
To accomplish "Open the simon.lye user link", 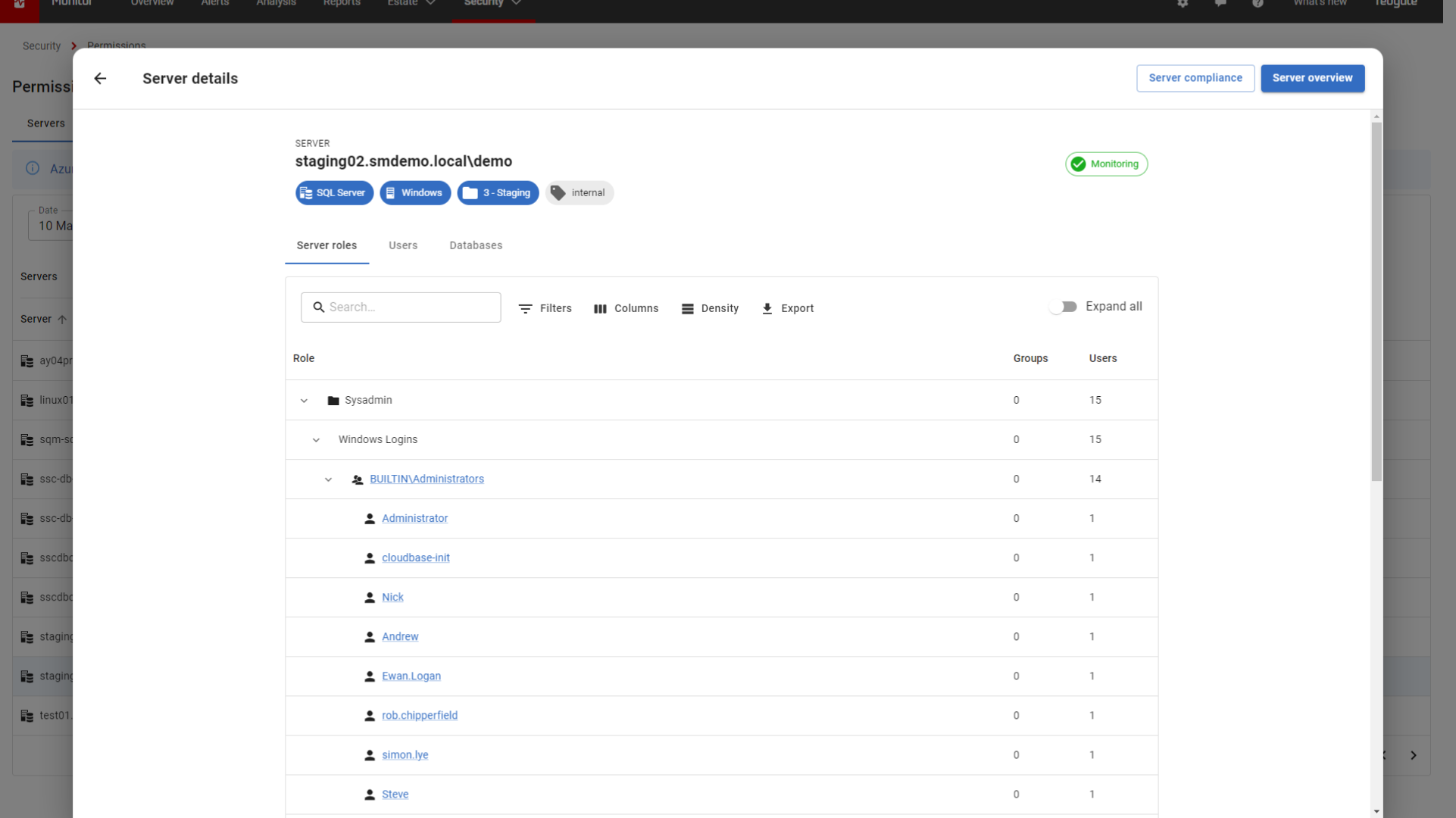I will [x=405, y=754].
